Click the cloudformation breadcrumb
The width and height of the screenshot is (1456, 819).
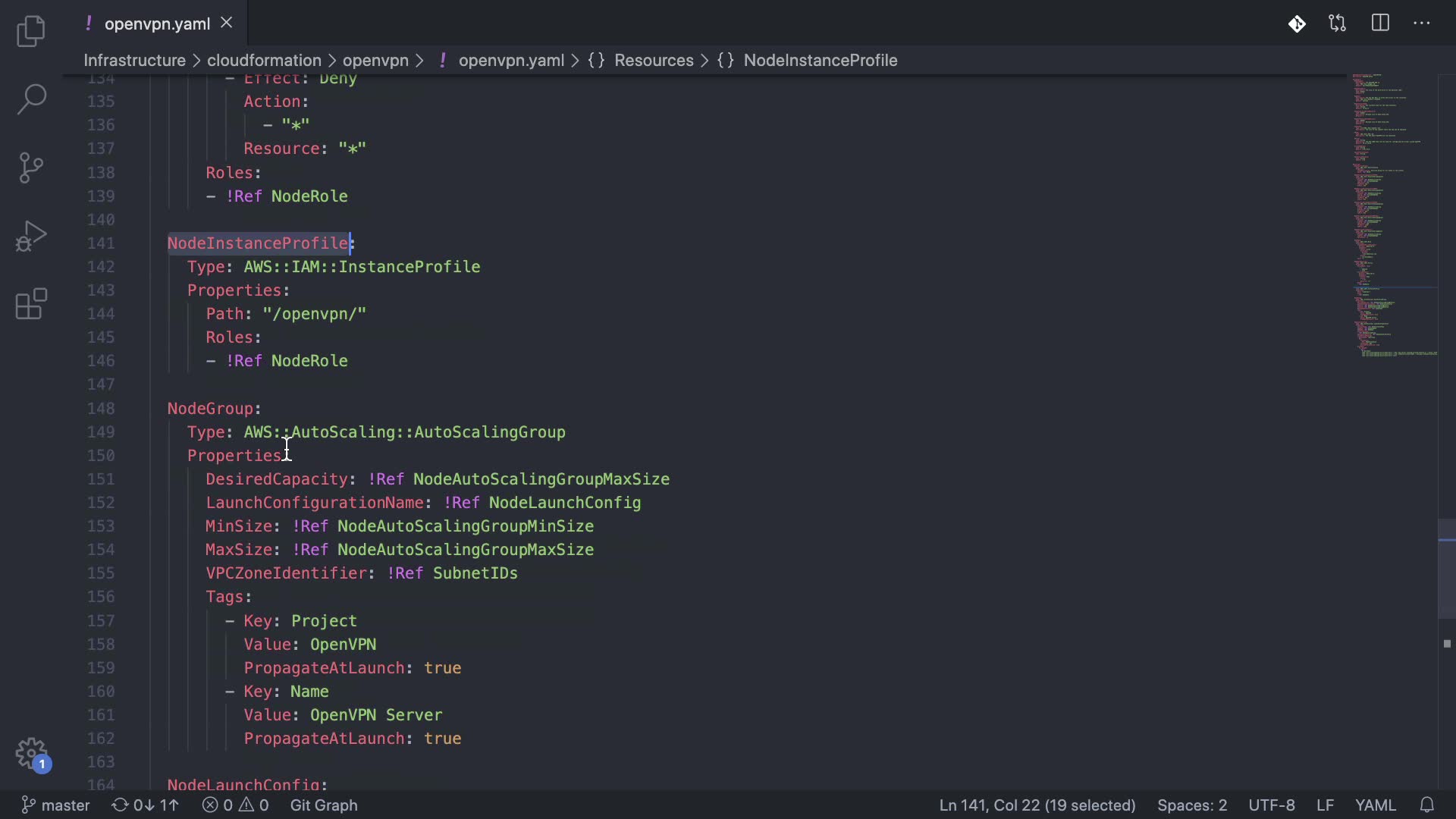pos(264,60)
